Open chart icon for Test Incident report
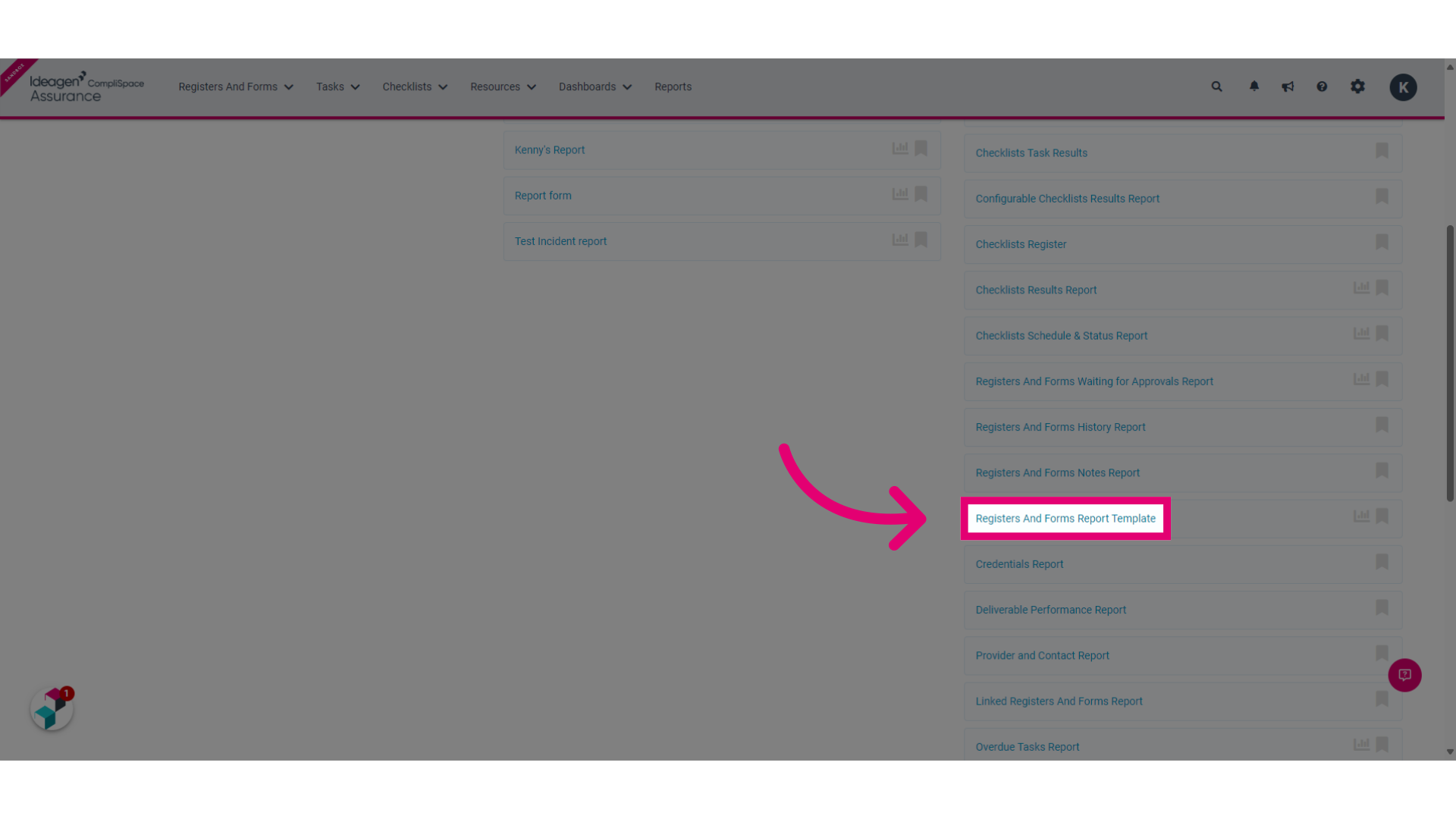The width and height of the screenshot is (1456, 819). [900, 240]
